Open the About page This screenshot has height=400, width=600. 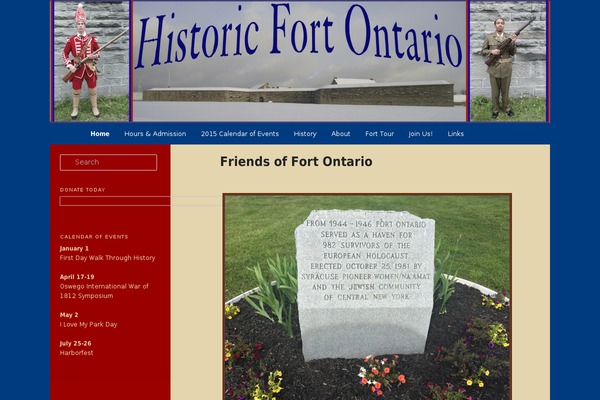pos(341,134)
